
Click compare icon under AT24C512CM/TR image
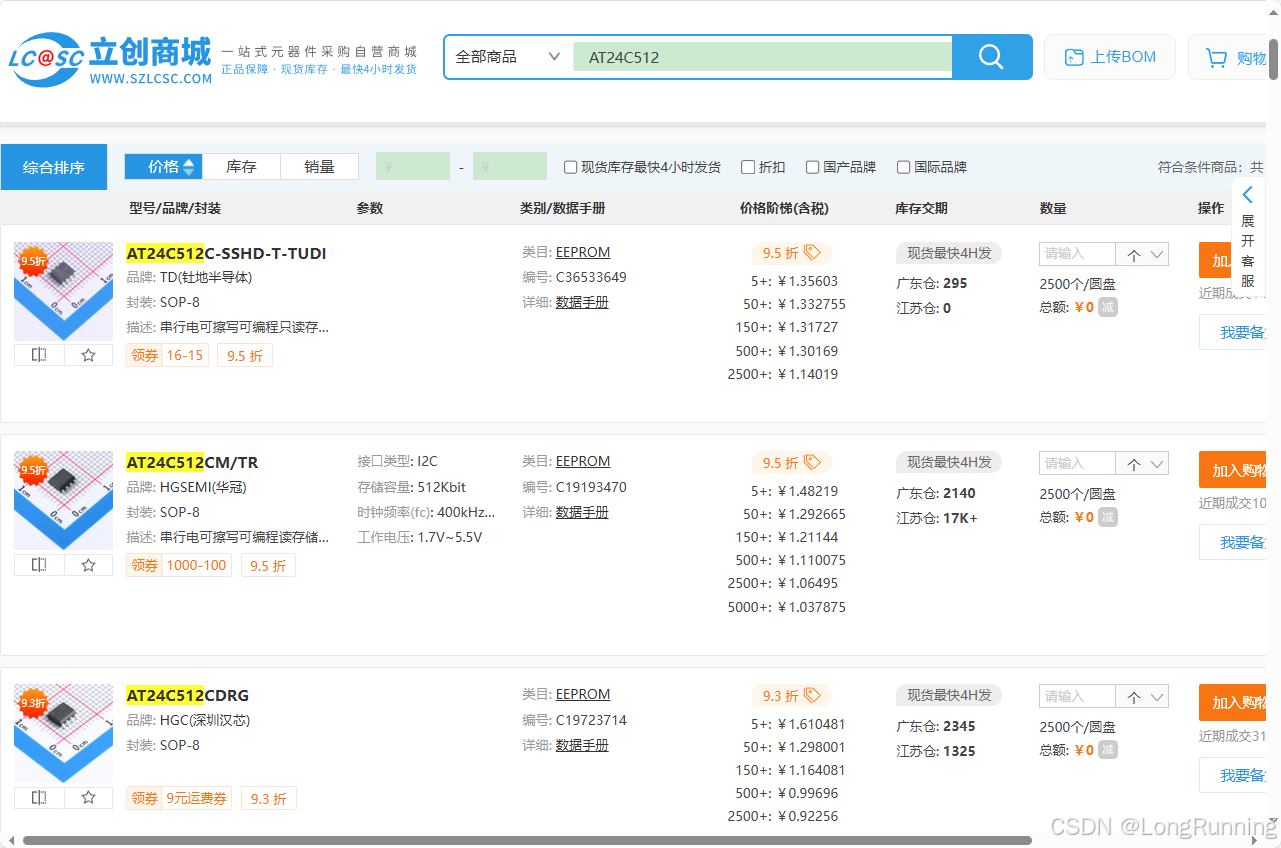point(39,565)
